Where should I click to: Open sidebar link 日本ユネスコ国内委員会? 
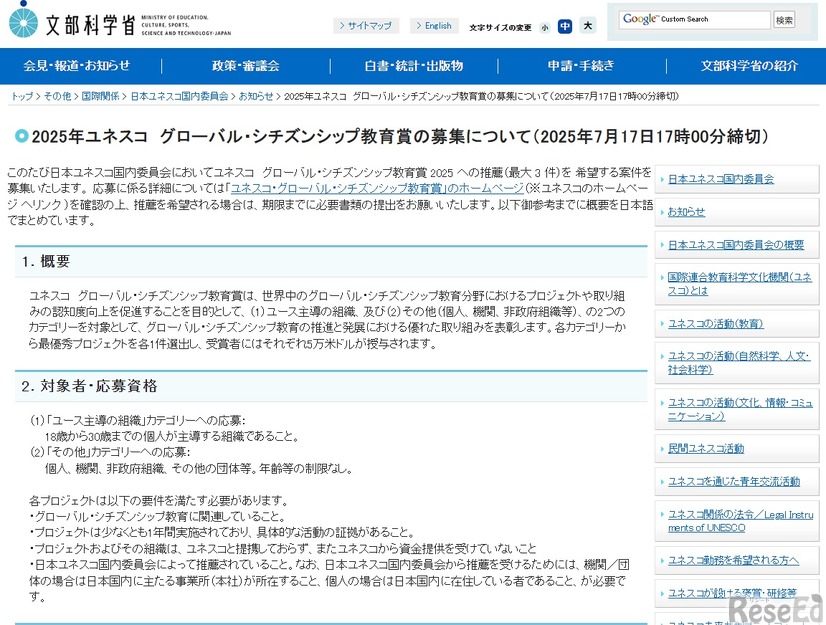point(721,179)
